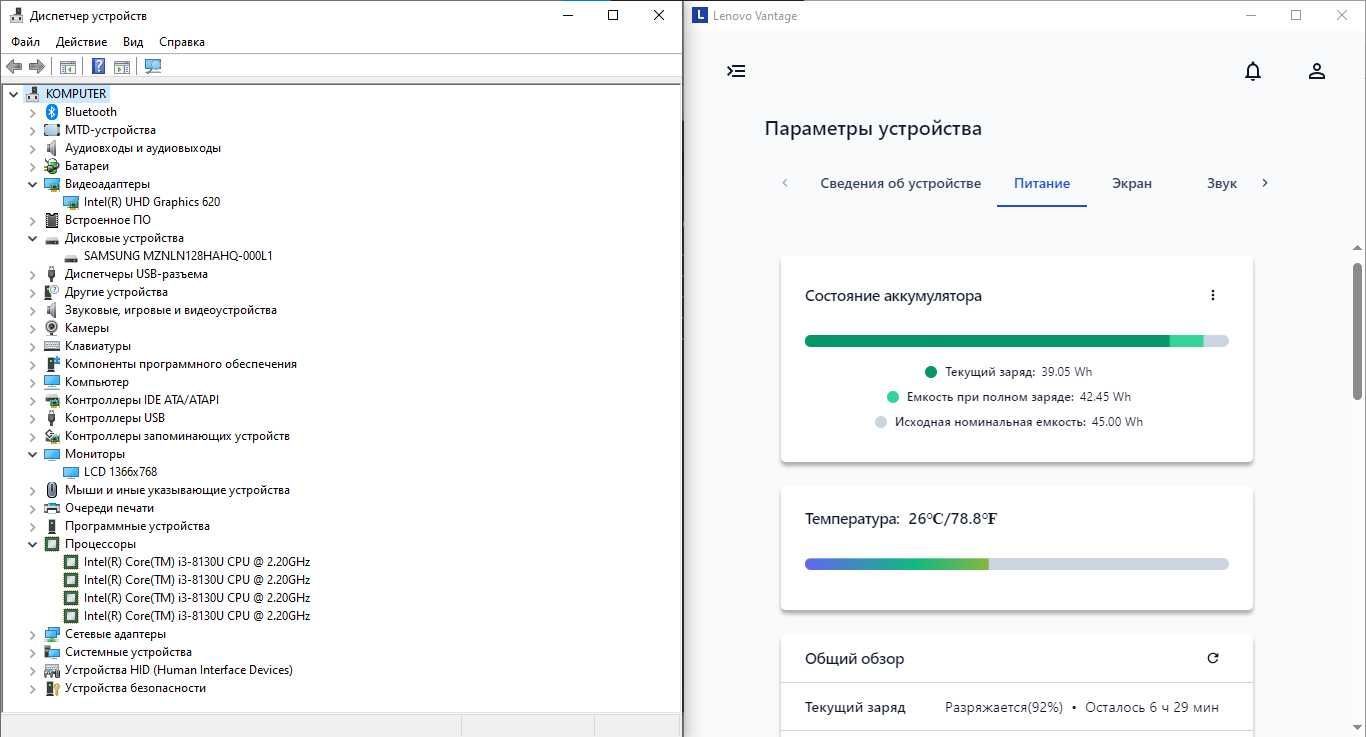Viewport: 1366px width, 737px height.
Task: Collapse the Процессоры category
Action: pyautogui.click(x=32, y=544)
